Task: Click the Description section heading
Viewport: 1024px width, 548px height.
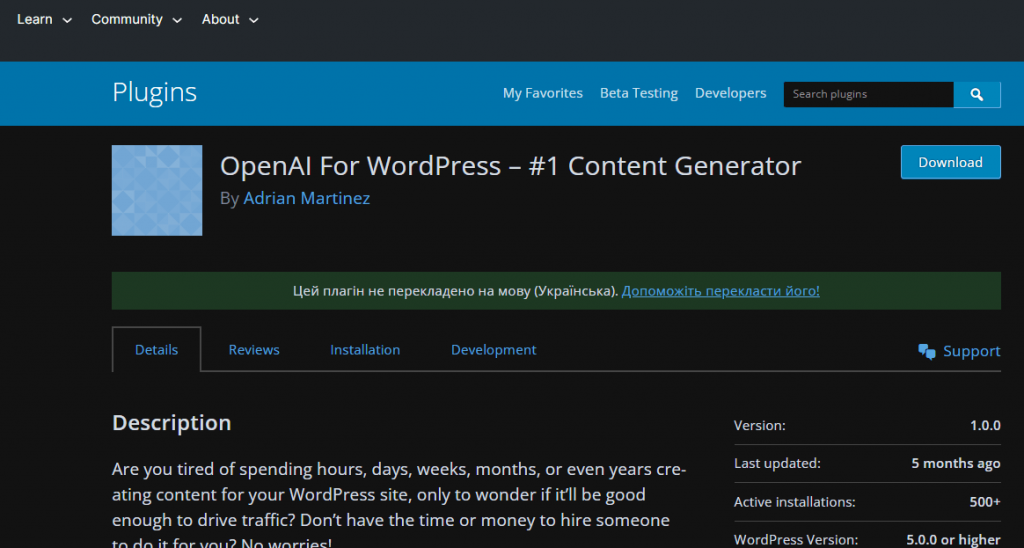Action: click(x=171, y=423)
